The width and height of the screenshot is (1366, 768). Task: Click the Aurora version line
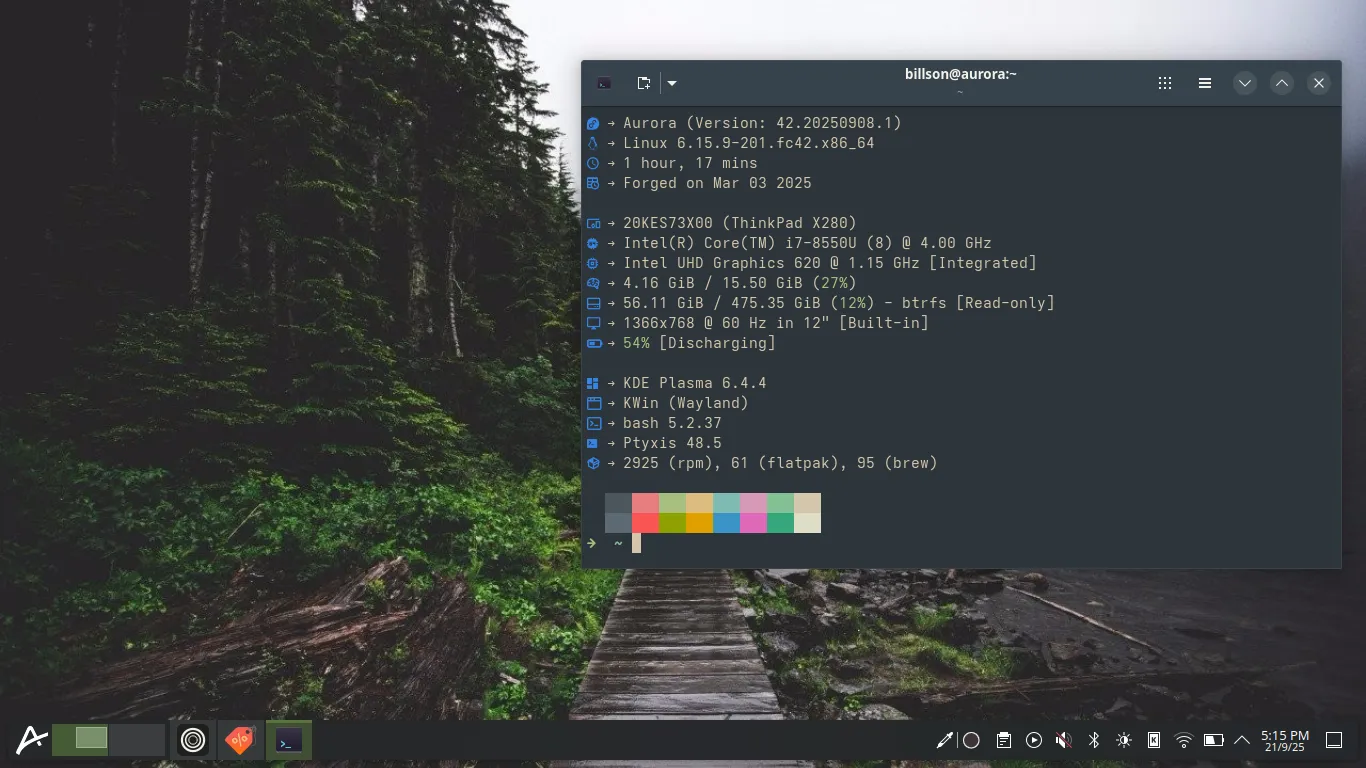point(762,123)
